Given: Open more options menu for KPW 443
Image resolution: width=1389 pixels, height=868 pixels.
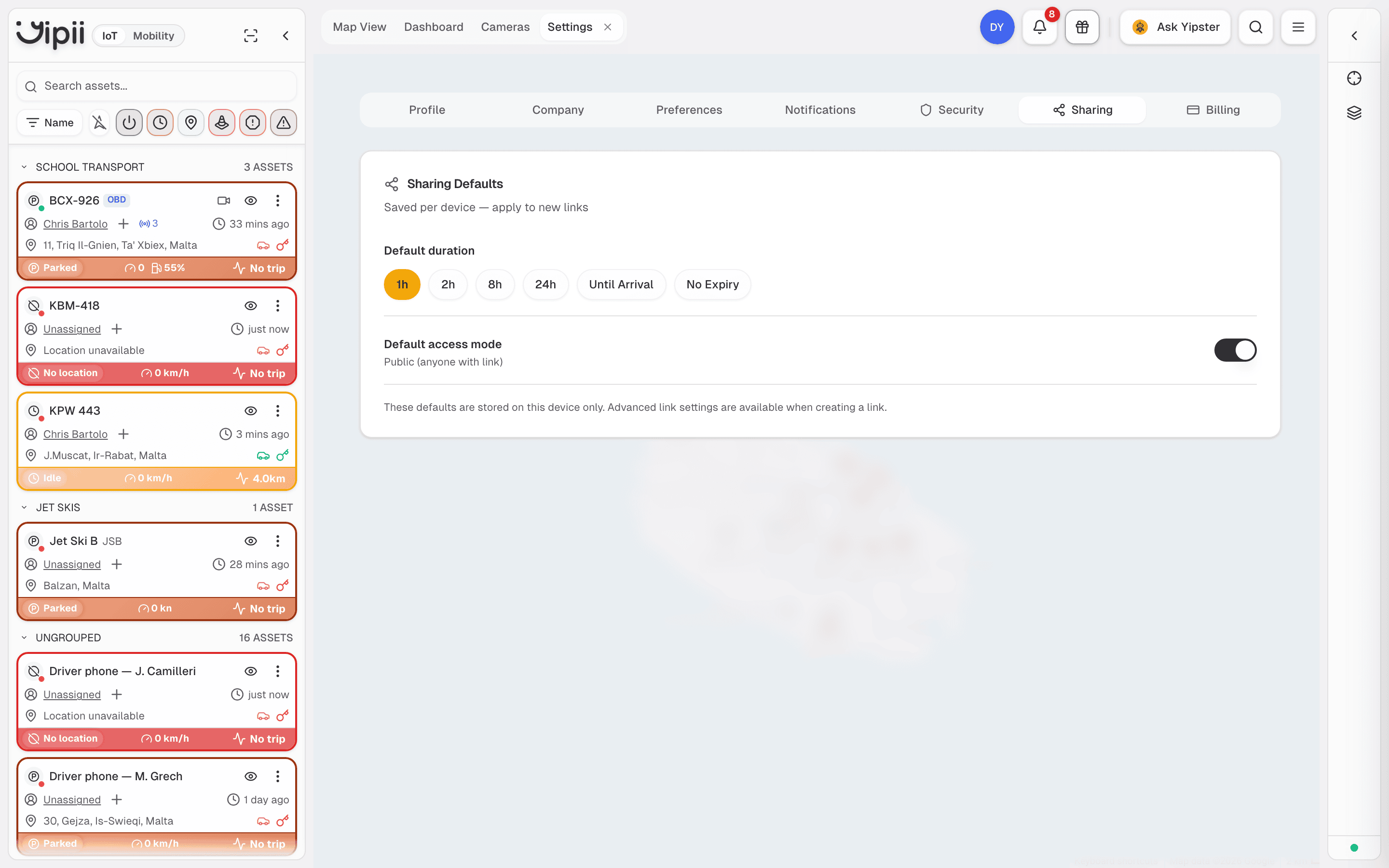Looking at the screenshot, I should 278,410.
